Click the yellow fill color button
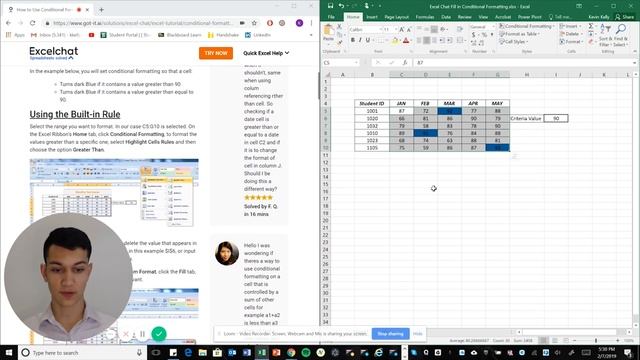The height and width of the screenshot is (360, 640). click(x=395, y=40)
